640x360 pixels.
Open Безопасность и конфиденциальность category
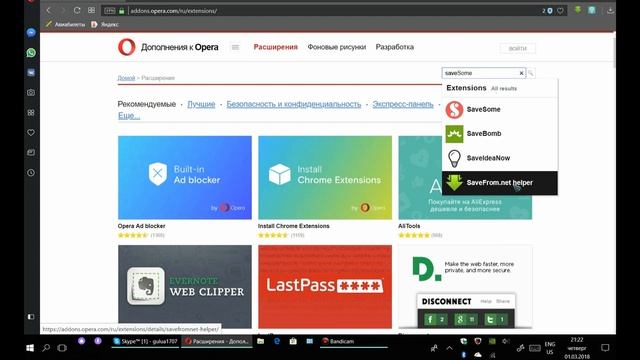point(294,104)
